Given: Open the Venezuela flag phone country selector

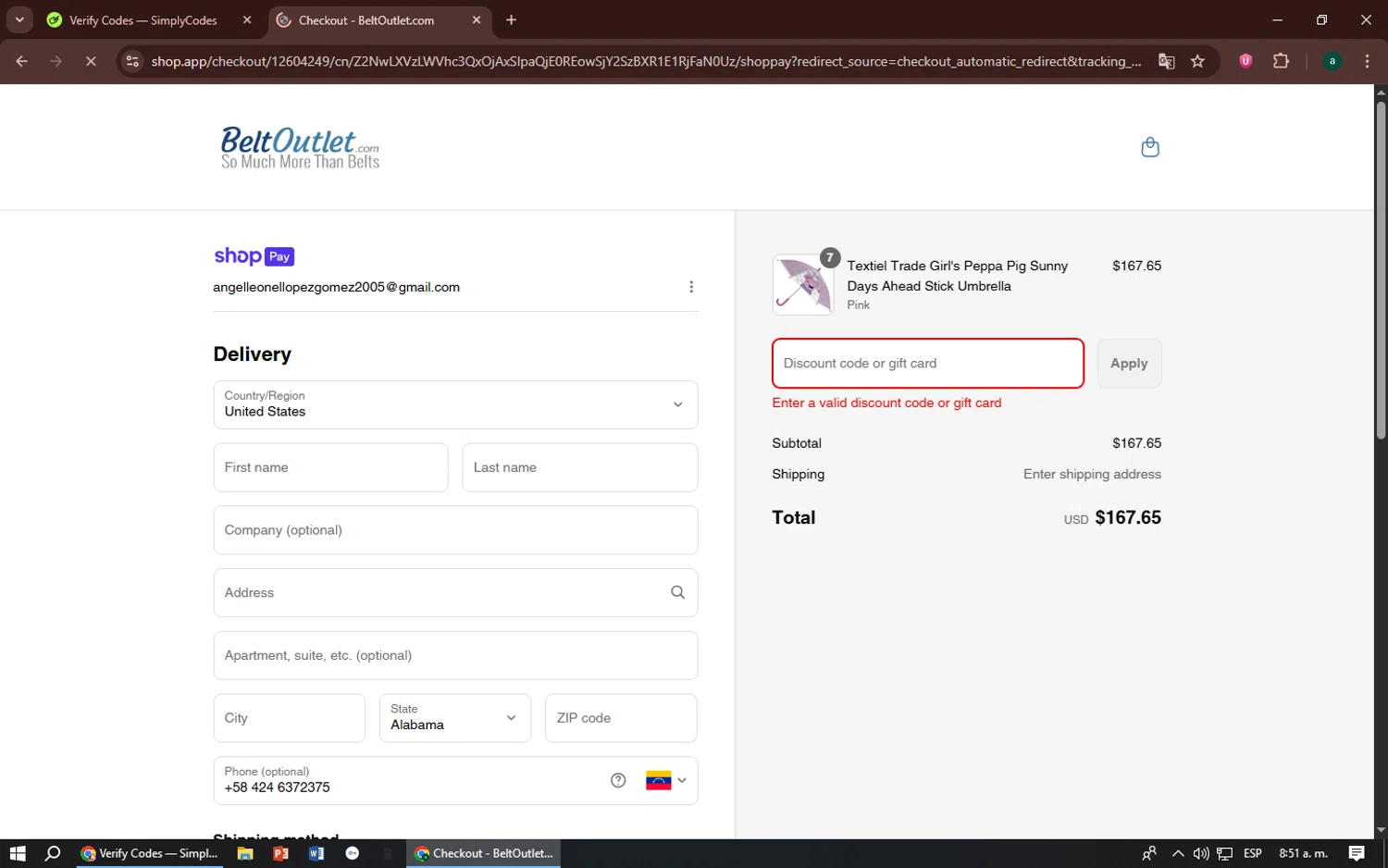Looking at the screenshot, I should tap(666, 780).
